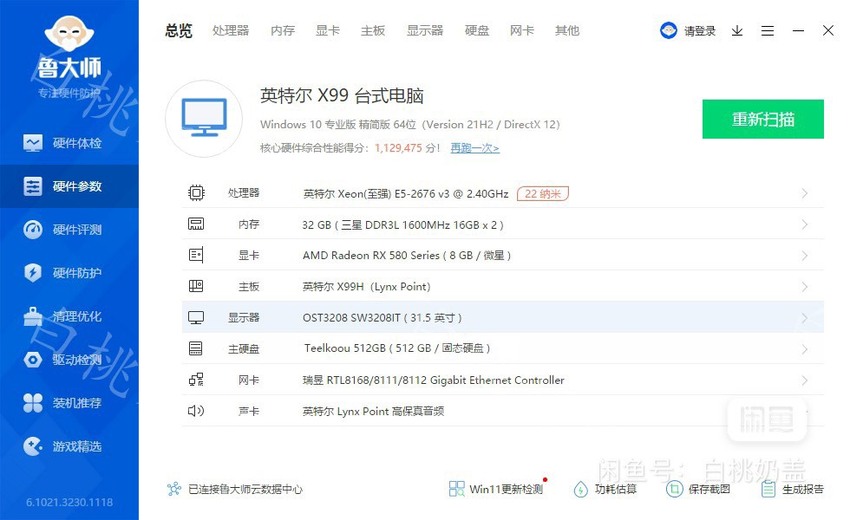
Task: Open Win11更新检测 tool
Action: pos(496,489)
